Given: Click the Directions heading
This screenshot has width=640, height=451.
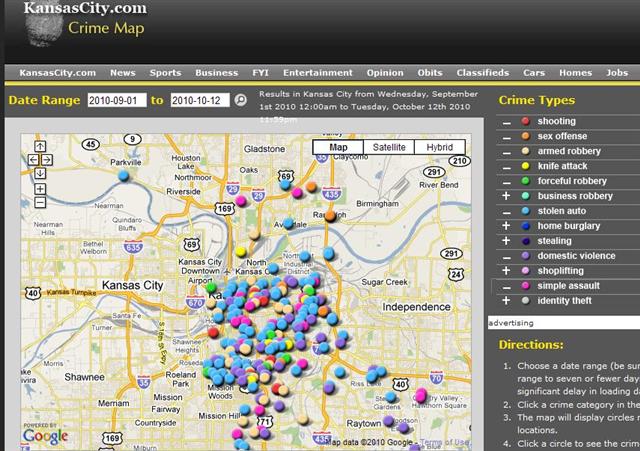Looking at the screenshot, I should [x=531, y=345].
